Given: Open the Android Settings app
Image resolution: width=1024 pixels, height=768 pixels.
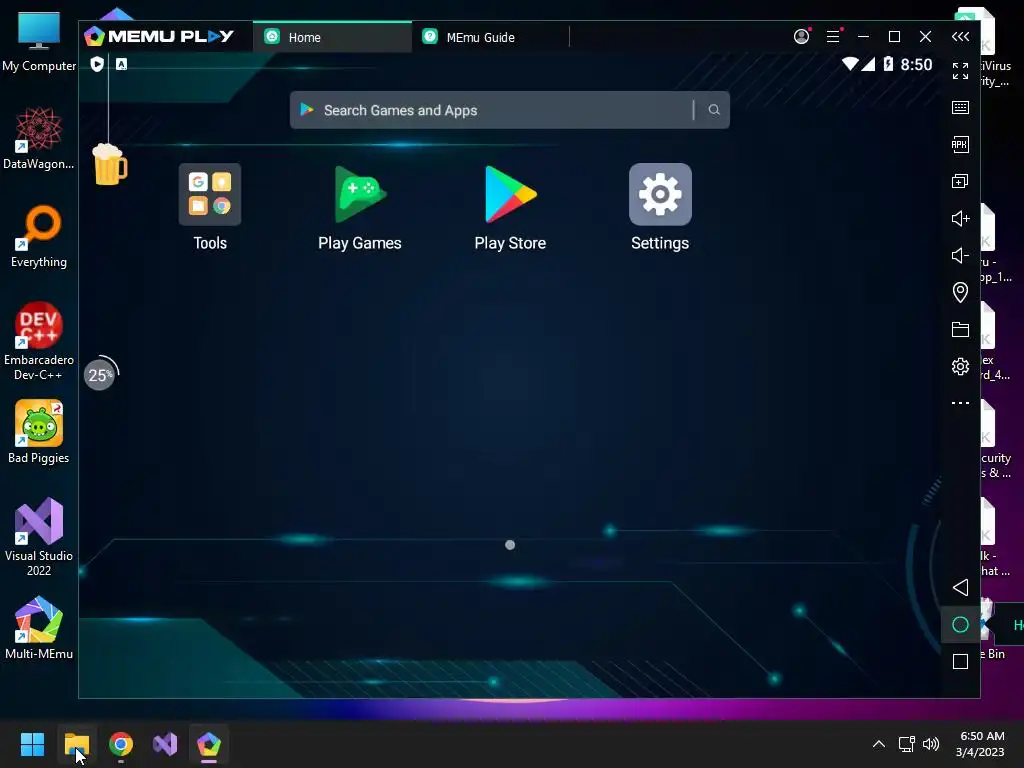Looking at the screenshot, I should click(660, 195).
